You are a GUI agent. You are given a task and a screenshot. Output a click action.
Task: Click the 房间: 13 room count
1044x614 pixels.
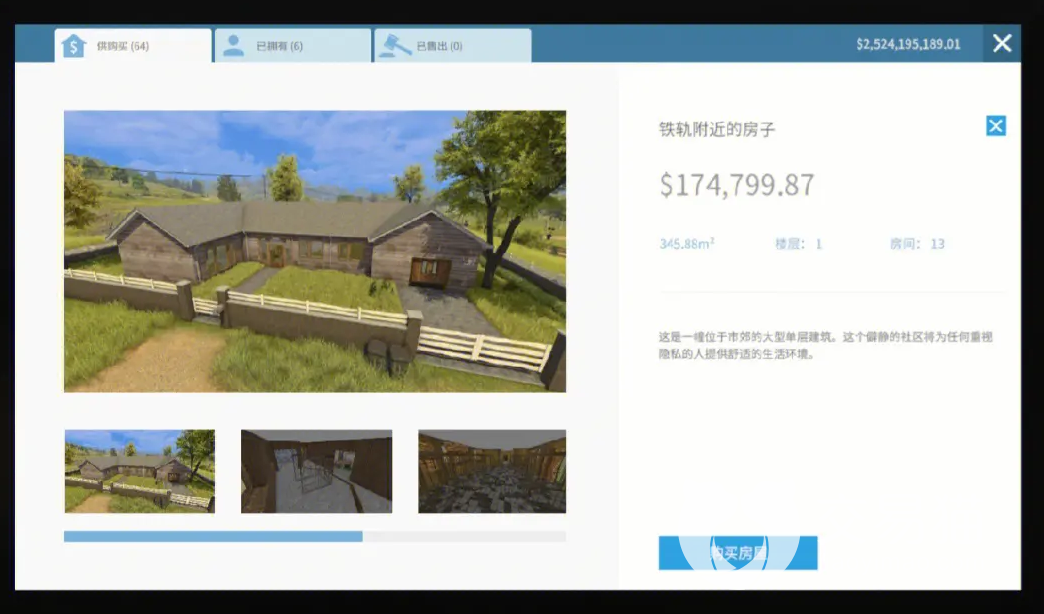[x=916, y=244]
